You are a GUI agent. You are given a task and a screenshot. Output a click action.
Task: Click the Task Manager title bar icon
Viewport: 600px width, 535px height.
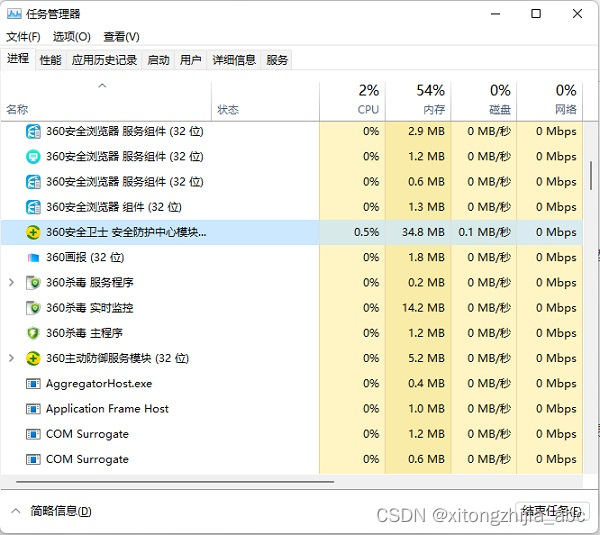click(14, 14)
